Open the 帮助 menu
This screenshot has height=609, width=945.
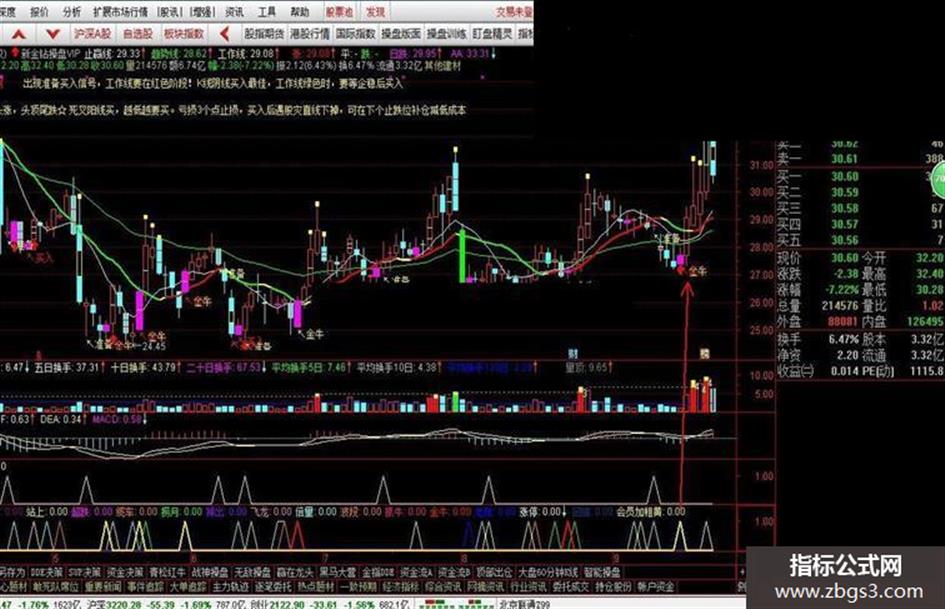point(299,11)
